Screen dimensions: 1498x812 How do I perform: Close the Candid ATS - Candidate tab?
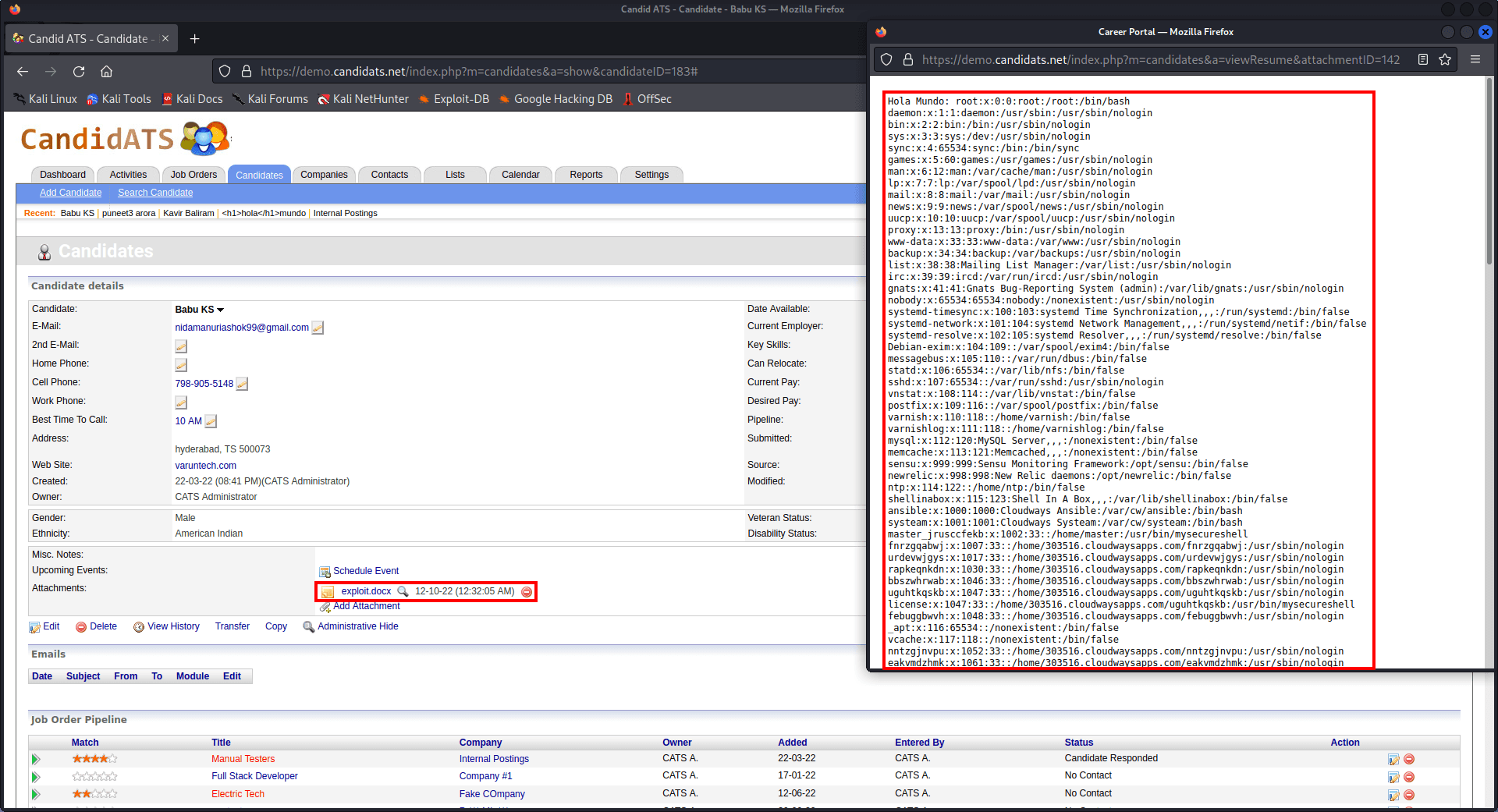tap(165, 39)
